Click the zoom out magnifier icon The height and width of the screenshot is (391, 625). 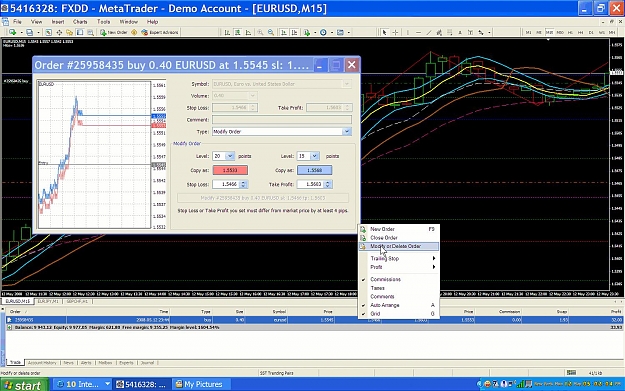(x=271, y=32)
